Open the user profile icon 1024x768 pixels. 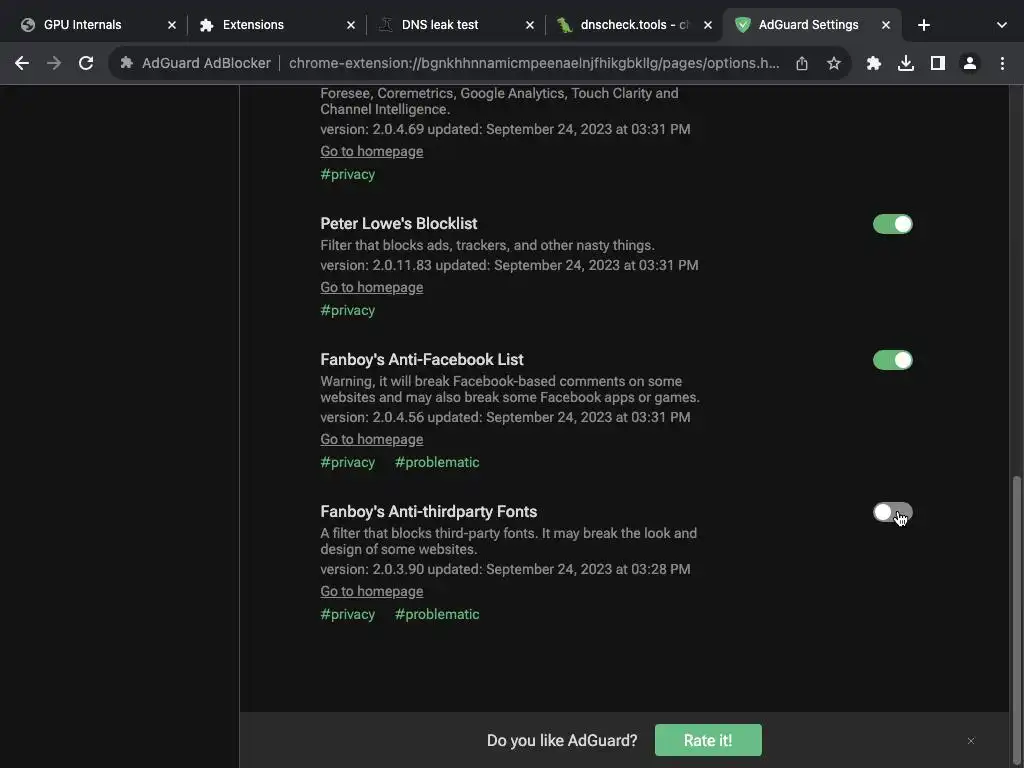[x=970, y=63]
